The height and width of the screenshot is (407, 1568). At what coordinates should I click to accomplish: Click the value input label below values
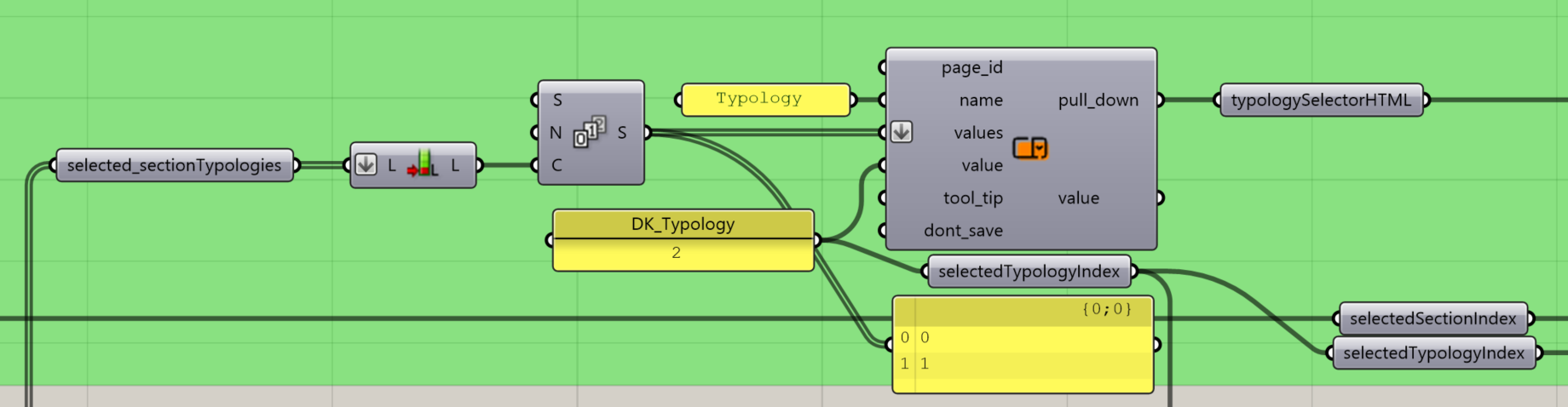[x=982, y=165]
